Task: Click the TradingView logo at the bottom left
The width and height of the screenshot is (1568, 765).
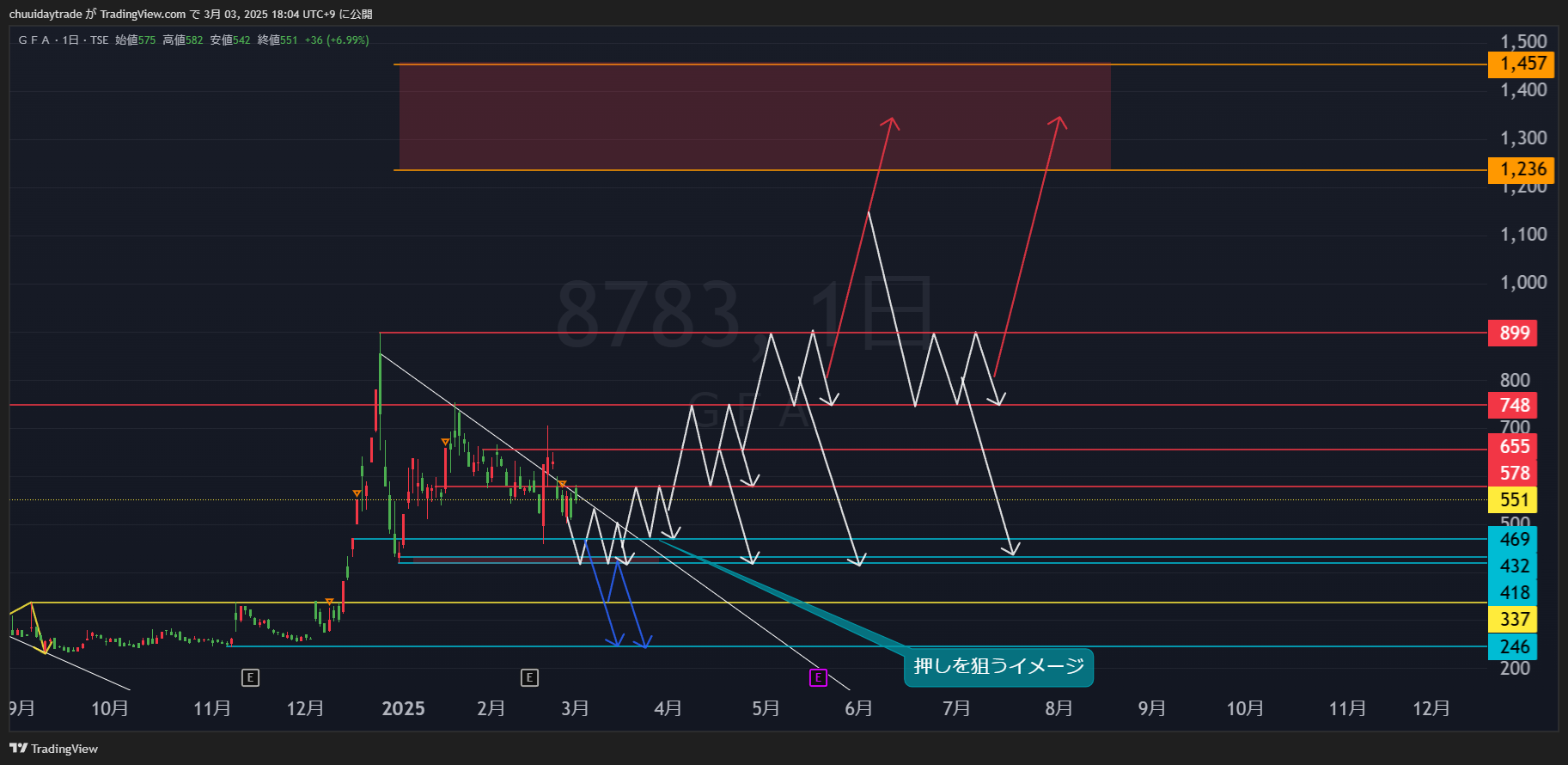Action: pos(53,749)
